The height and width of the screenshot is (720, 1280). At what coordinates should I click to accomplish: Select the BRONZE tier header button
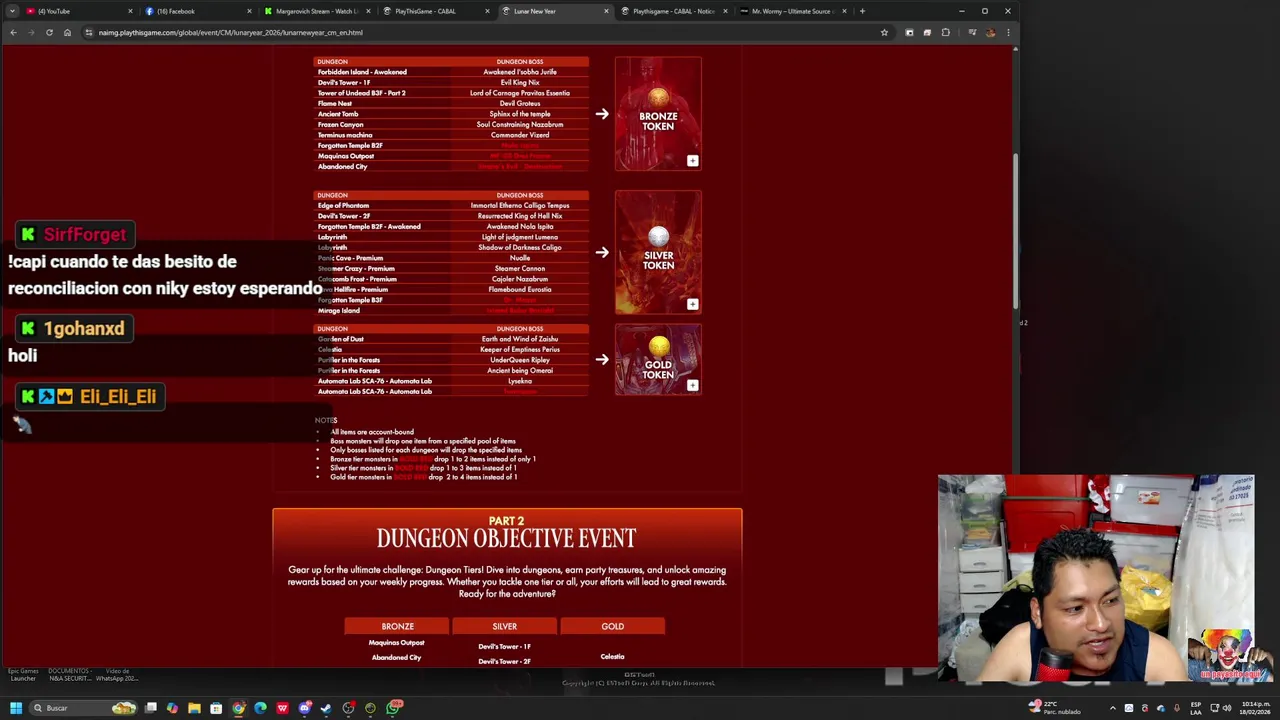pos(397,626)
